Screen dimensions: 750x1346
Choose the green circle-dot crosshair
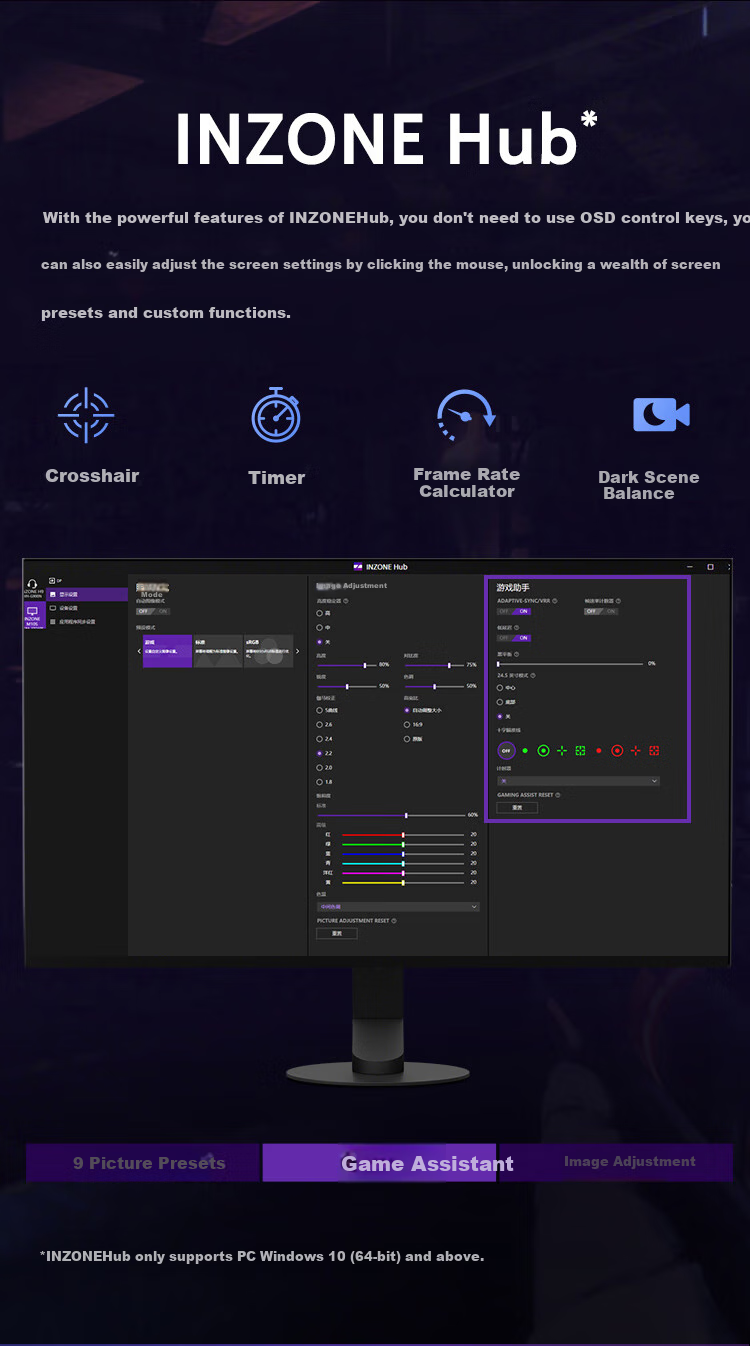[543, 750]
